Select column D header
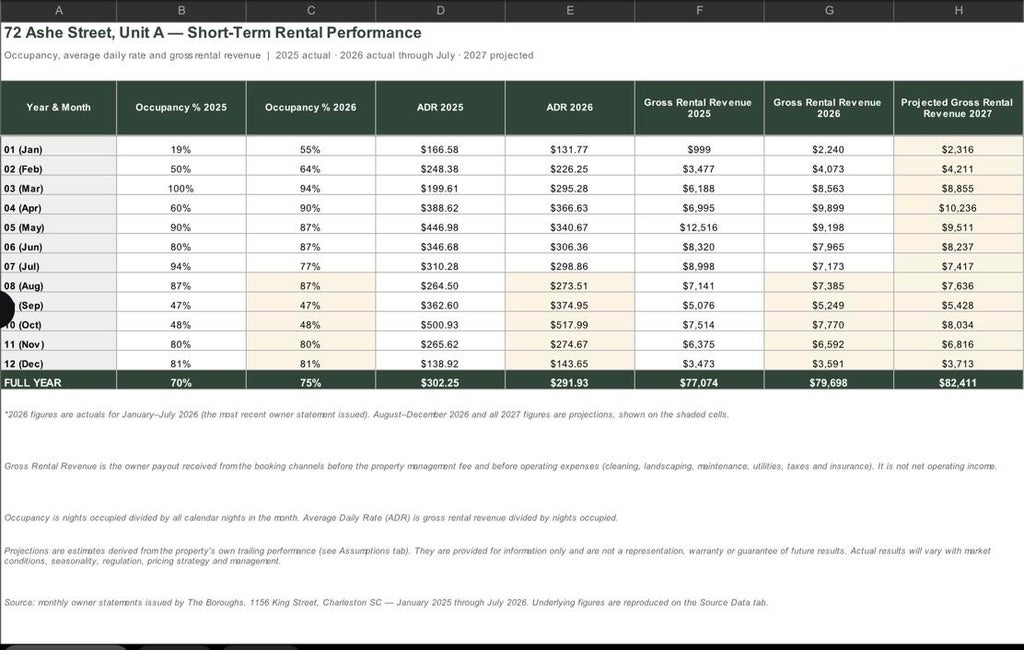The image size is (1024, 650). pos(440,10)
